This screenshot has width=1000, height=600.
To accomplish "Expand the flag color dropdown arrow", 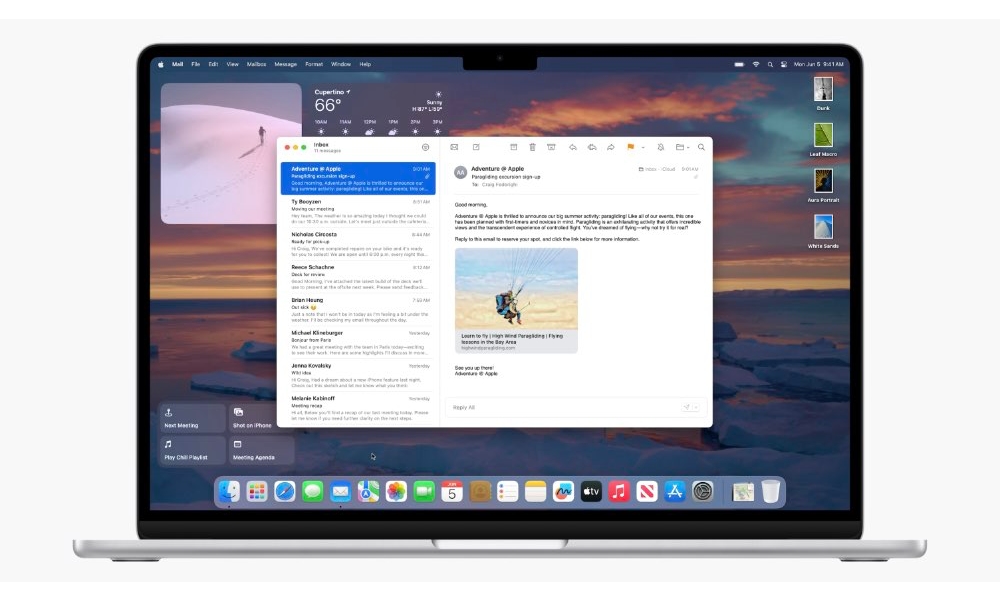I will [643, 148].
